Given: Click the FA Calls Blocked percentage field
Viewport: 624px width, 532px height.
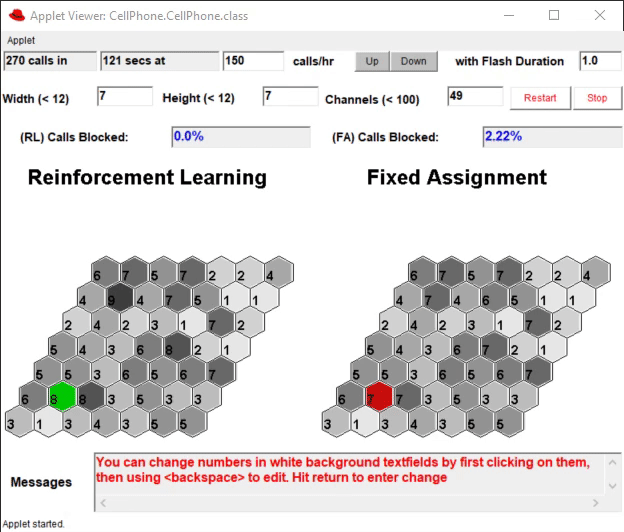Looking at the screenshot, I should pos(550,136).
